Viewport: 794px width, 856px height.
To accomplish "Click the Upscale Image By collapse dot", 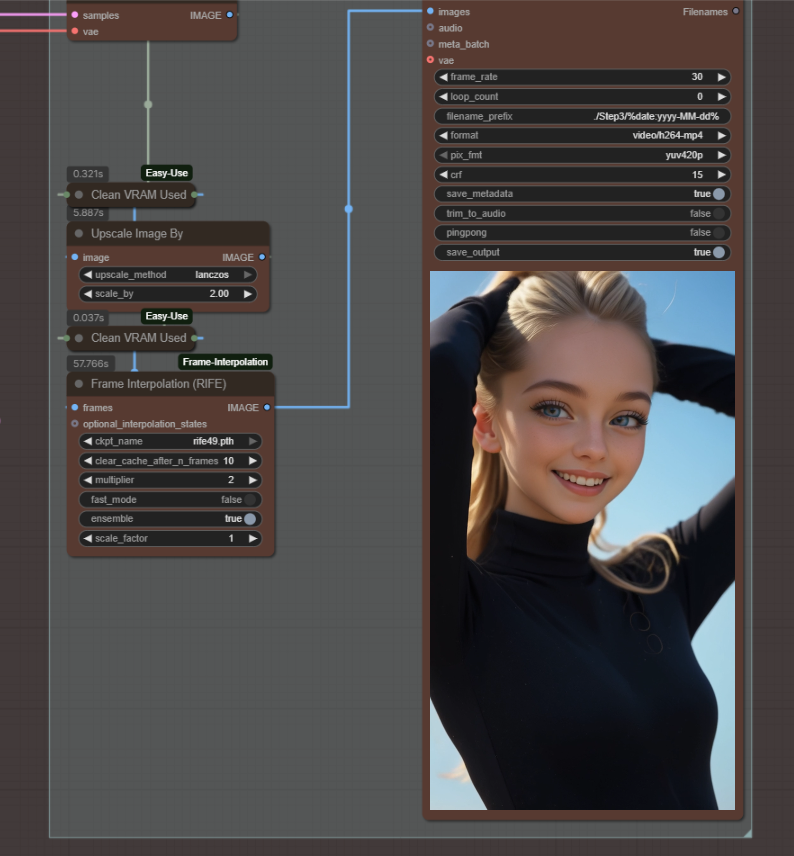I will (79, 234).
